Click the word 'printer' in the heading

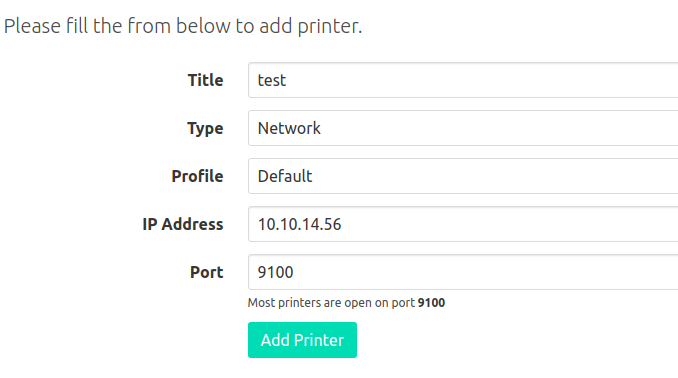pyautogui.click(x=329, y=27)
